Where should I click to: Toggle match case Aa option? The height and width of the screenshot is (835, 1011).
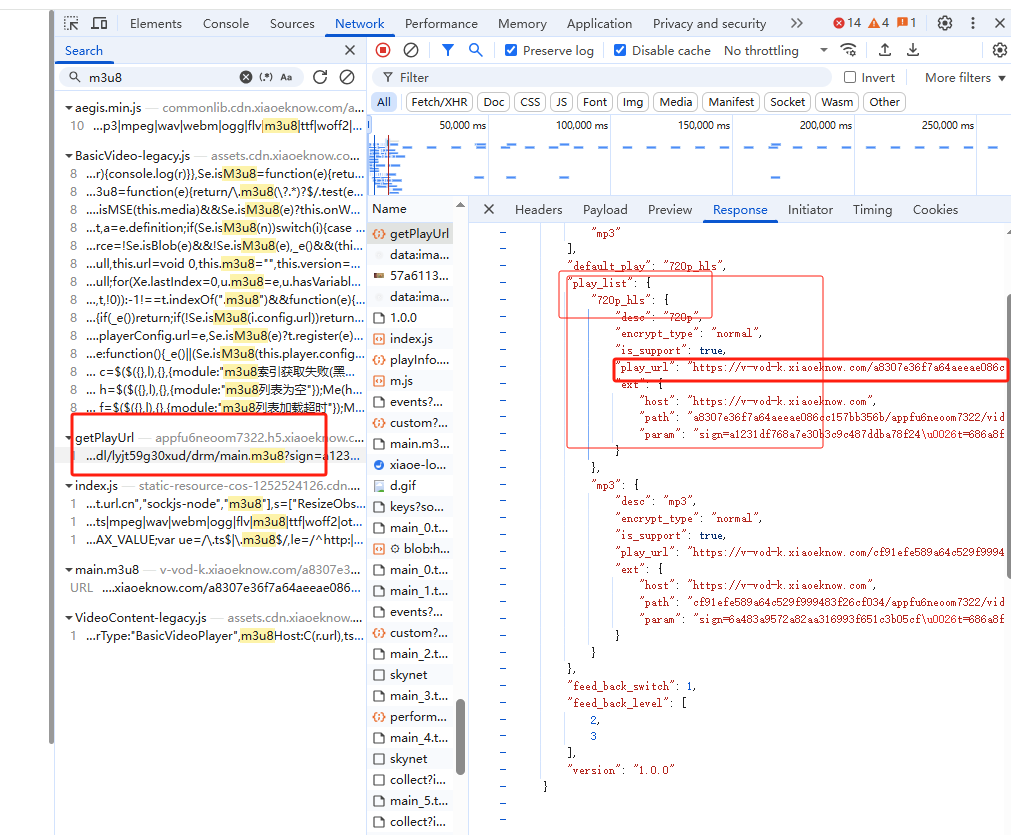286,77
